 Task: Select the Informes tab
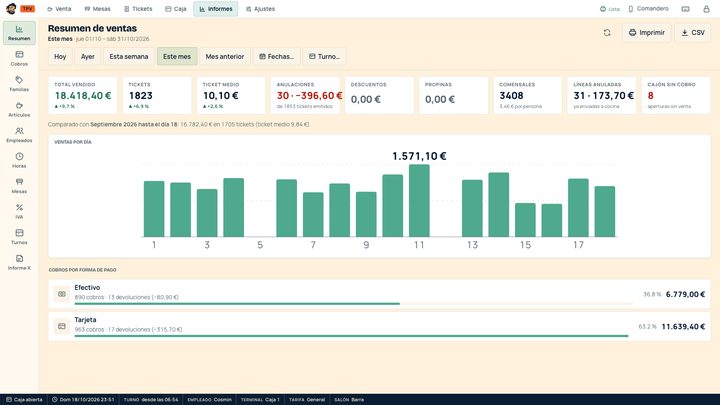coord(216,9)
